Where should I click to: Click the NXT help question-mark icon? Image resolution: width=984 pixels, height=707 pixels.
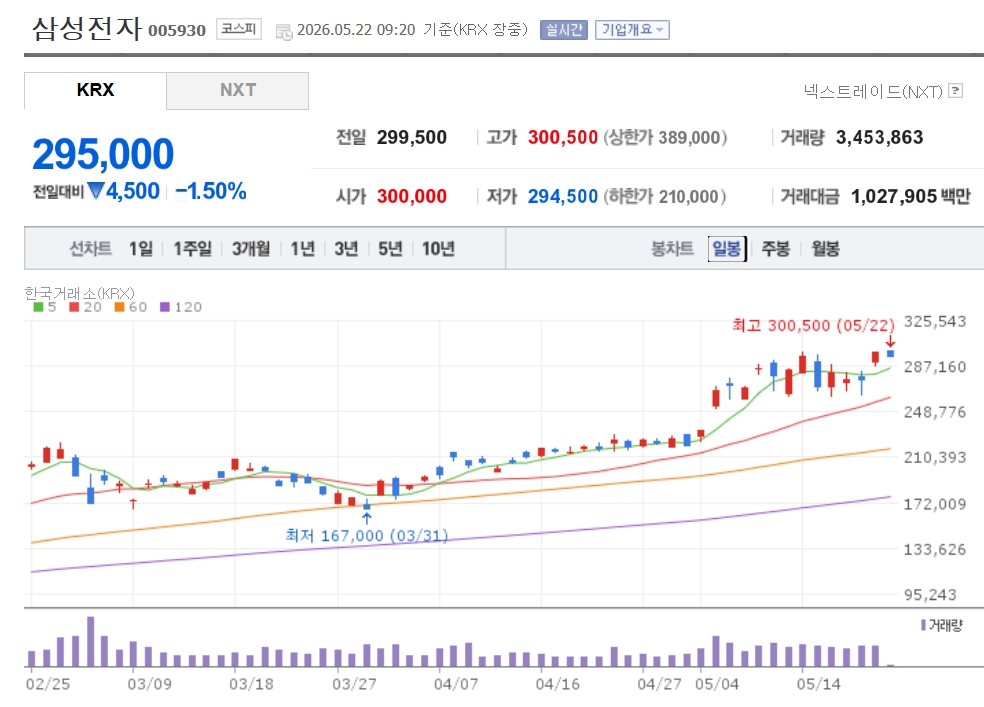[955, 91]
